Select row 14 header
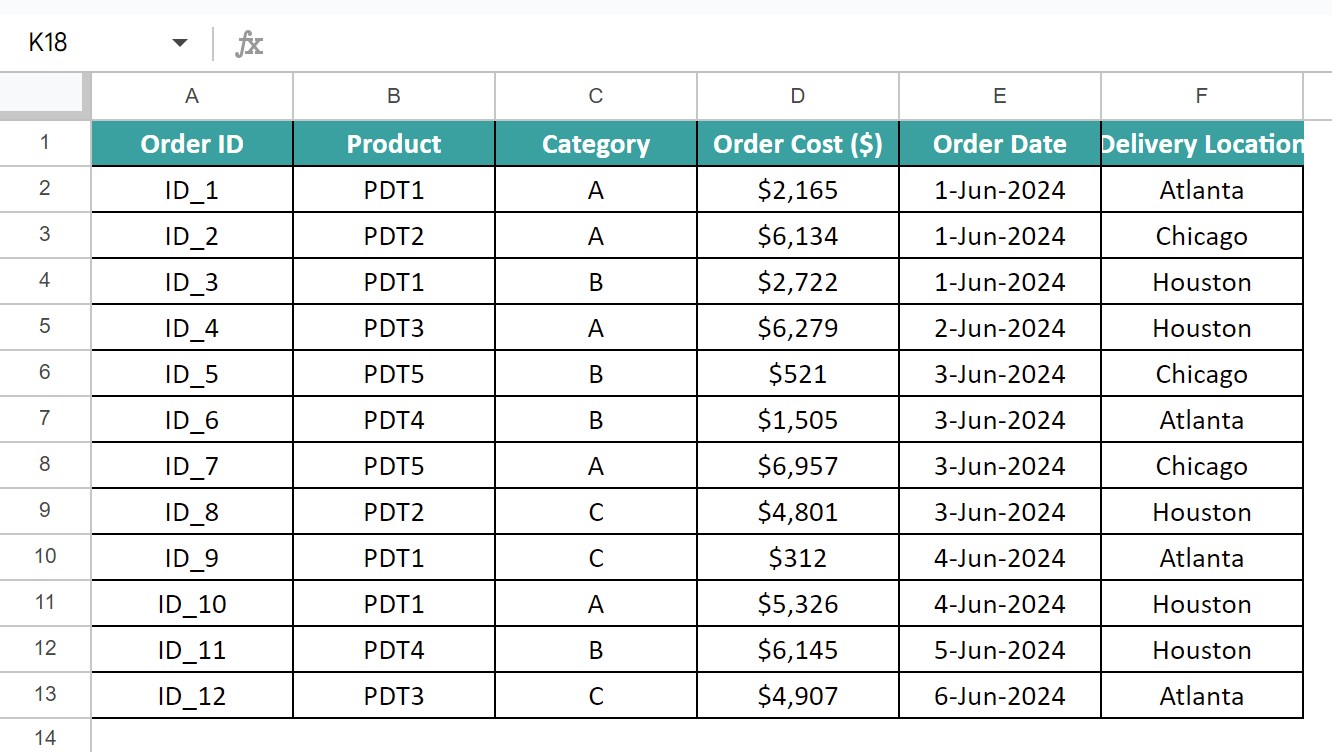 pyautogui.click(x=45, y=737)
